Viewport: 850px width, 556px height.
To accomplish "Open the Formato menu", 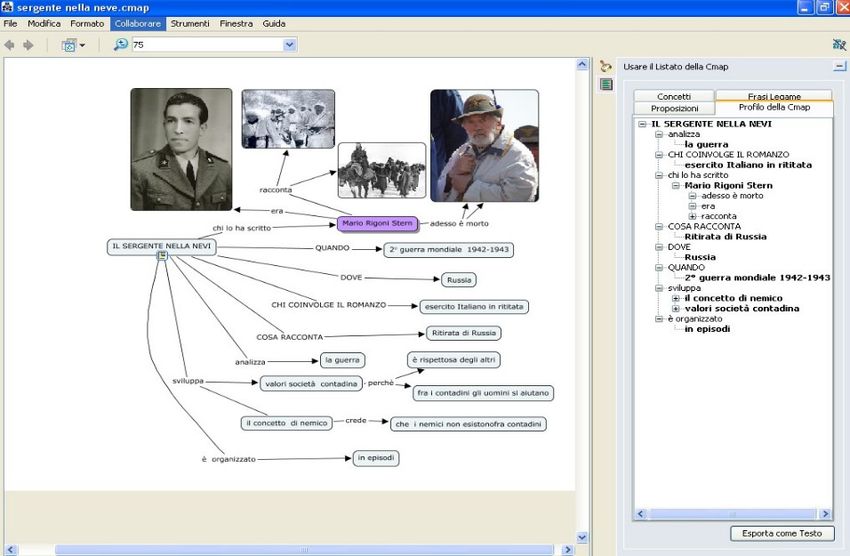I will 87,23.
